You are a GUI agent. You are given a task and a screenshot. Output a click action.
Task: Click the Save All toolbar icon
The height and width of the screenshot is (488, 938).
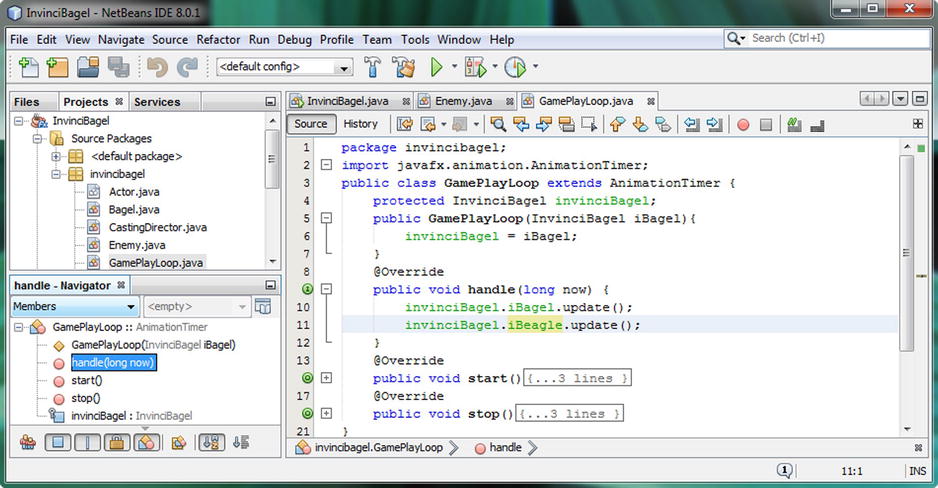point(118,67)
